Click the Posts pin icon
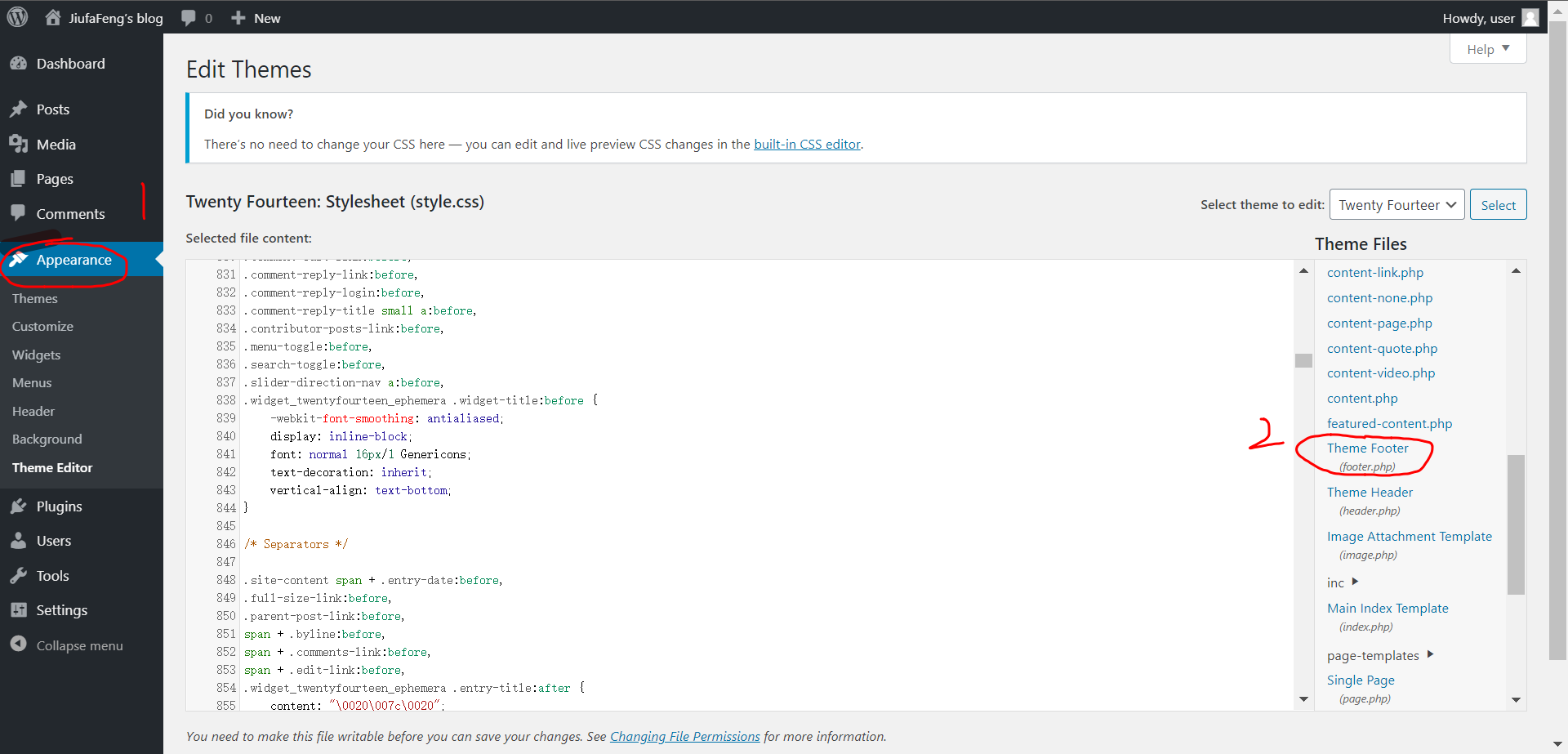Screen dimensions: 1568x754 pos(18,109)
